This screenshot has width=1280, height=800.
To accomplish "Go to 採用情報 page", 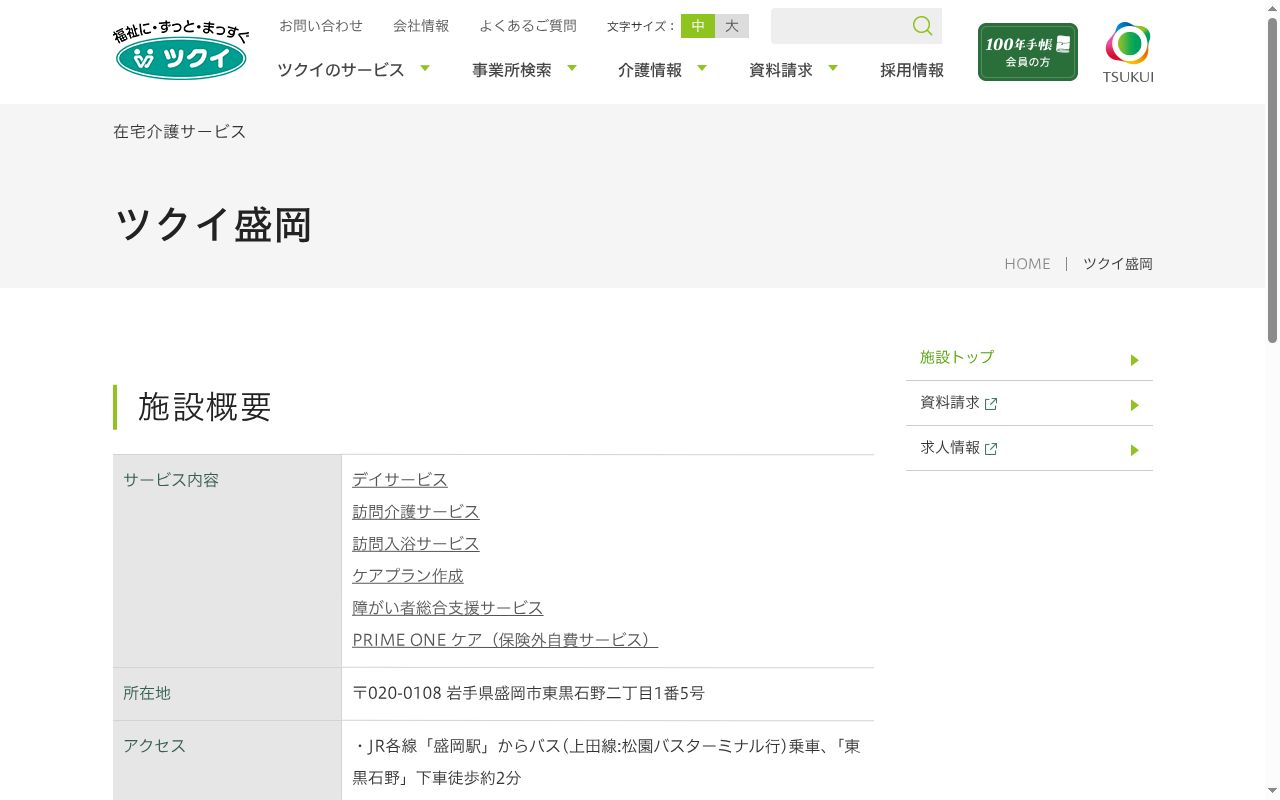I will (x=912, y=70).
